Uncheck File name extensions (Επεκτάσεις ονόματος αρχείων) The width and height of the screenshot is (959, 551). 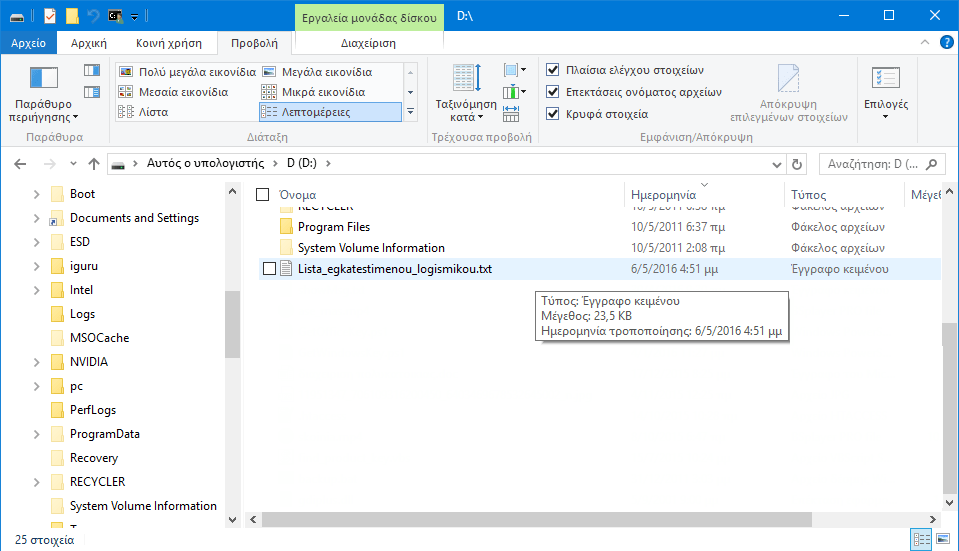click(x=553, y=92)
